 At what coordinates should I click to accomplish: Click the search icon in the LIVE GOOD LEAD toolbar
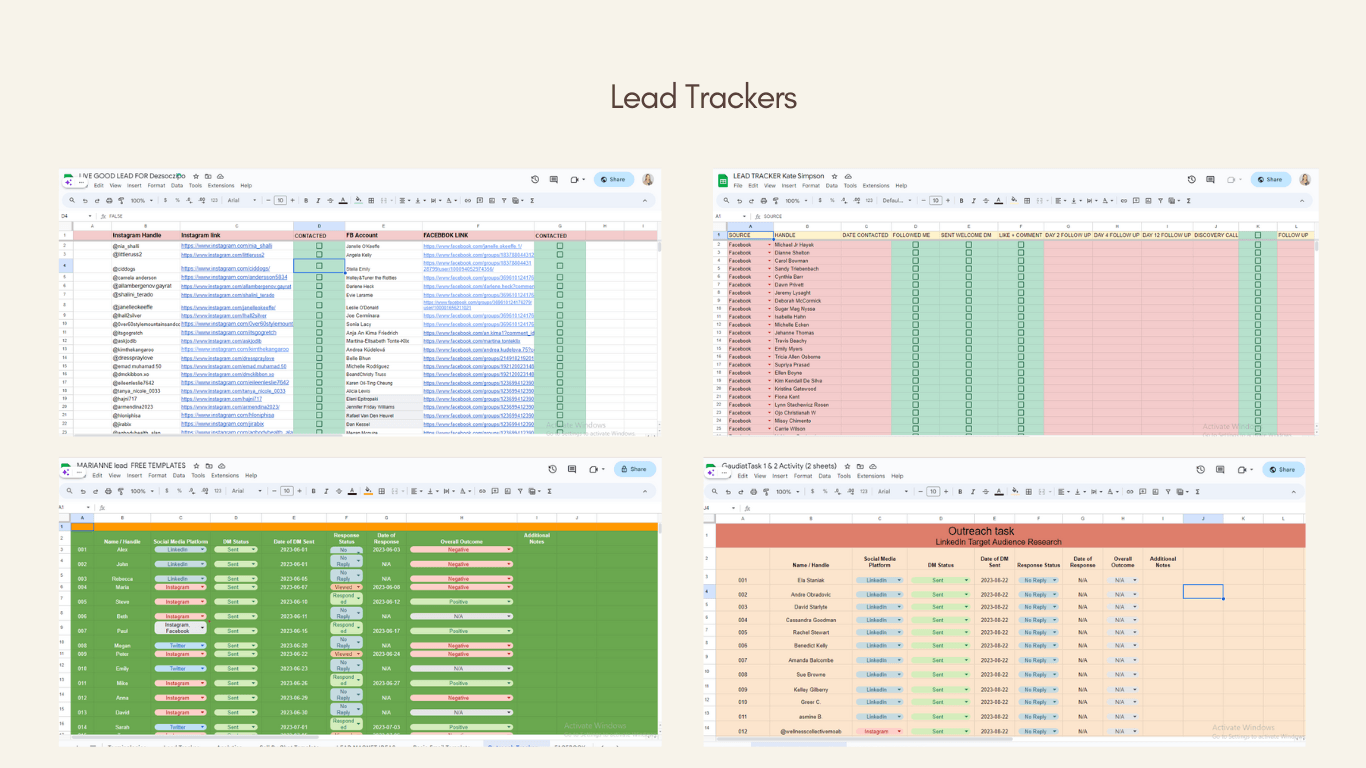point(72,200)
